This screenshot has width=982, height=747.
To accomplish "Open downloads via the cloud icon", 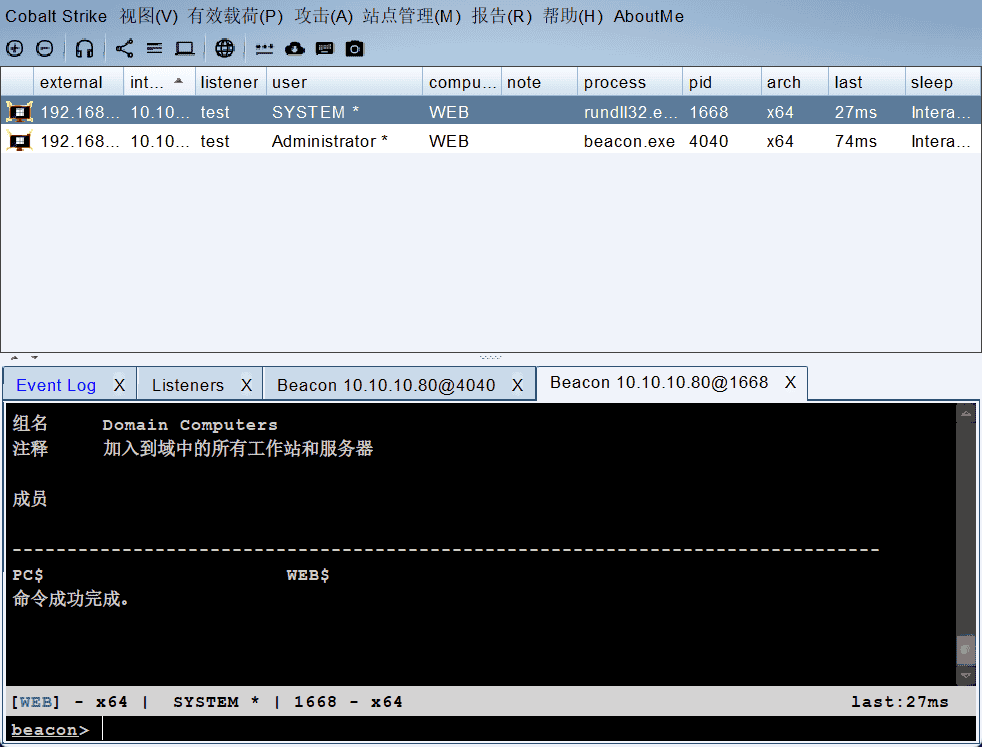I will click(294, 48).
